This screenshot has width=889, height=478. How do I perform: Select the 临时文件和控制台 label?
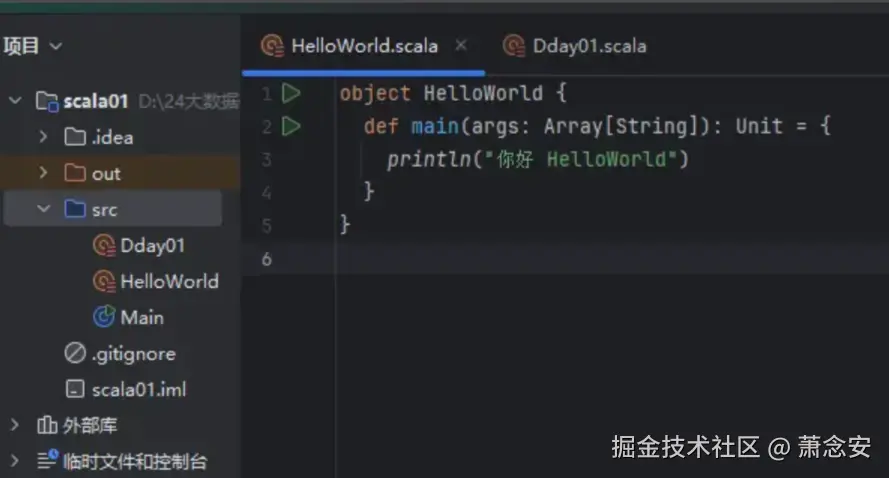tap(135, 461)
